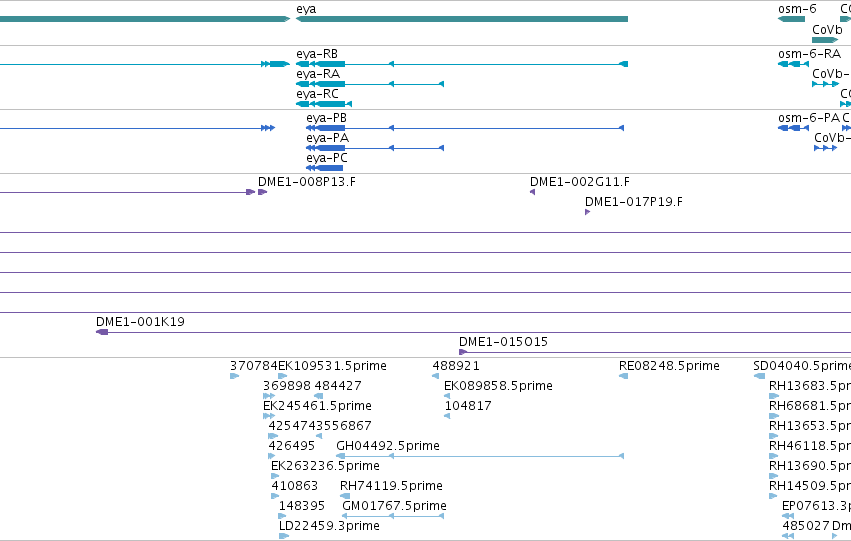Select the osm-6 gene arrow
The height and width of the screenshot is (541, 851).
[791, 19]
